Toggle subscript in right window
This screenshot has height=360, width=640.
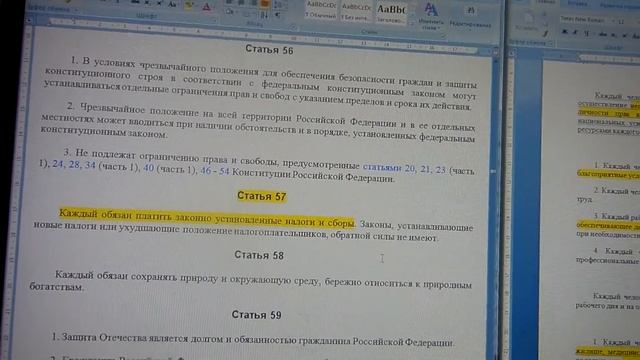pyautogui.click(x=613, y=35)
